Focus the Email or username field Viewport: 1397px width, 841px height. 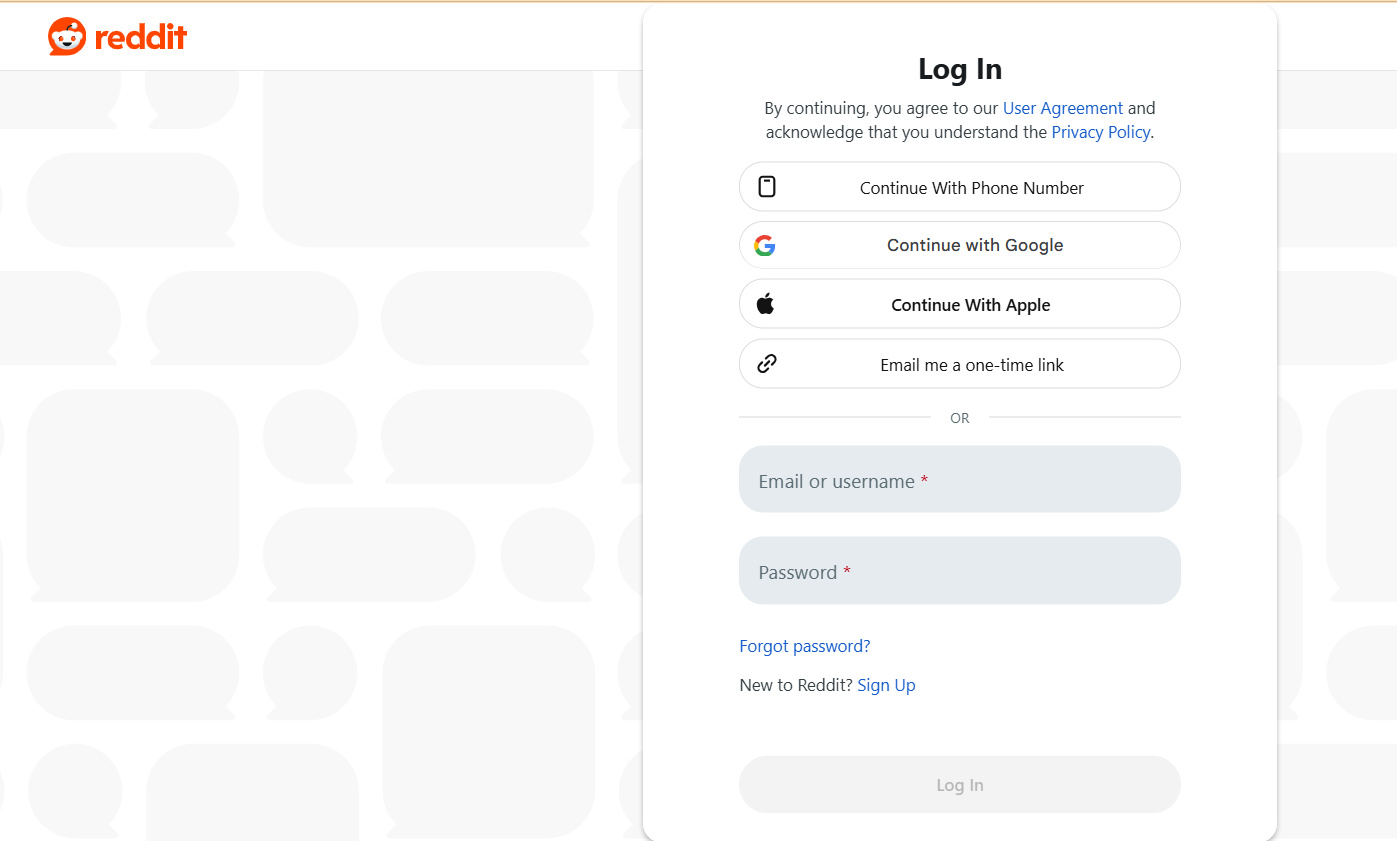coord(959,480)
